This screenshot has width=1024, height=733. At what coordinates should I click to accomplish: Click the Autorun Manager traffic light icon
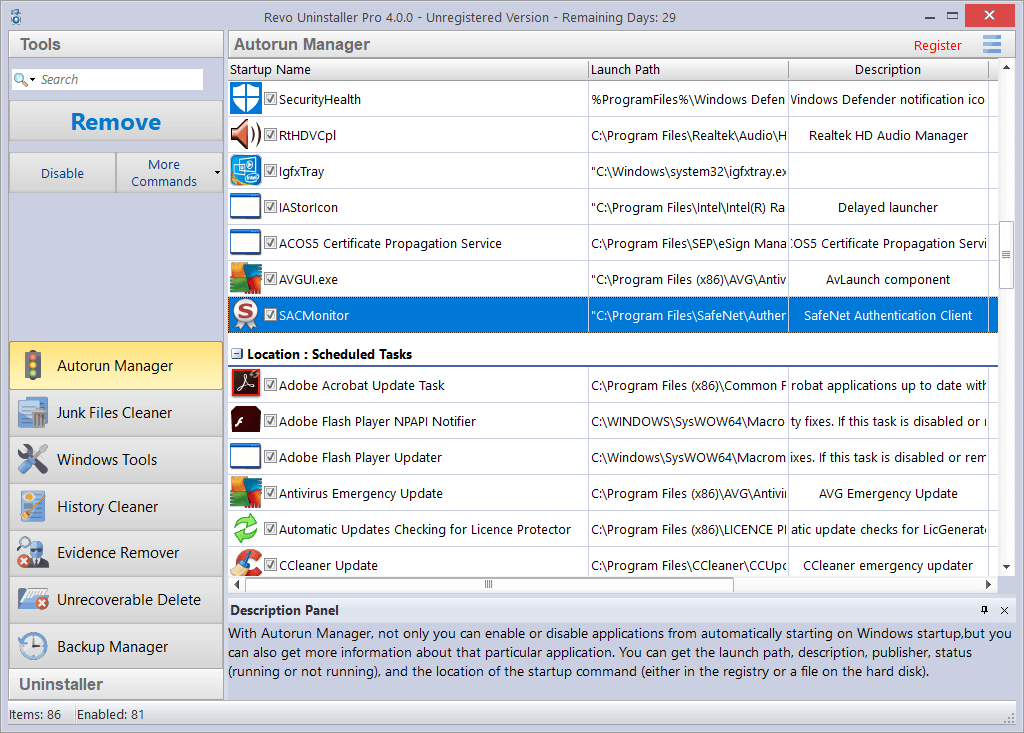click(33, 365)
